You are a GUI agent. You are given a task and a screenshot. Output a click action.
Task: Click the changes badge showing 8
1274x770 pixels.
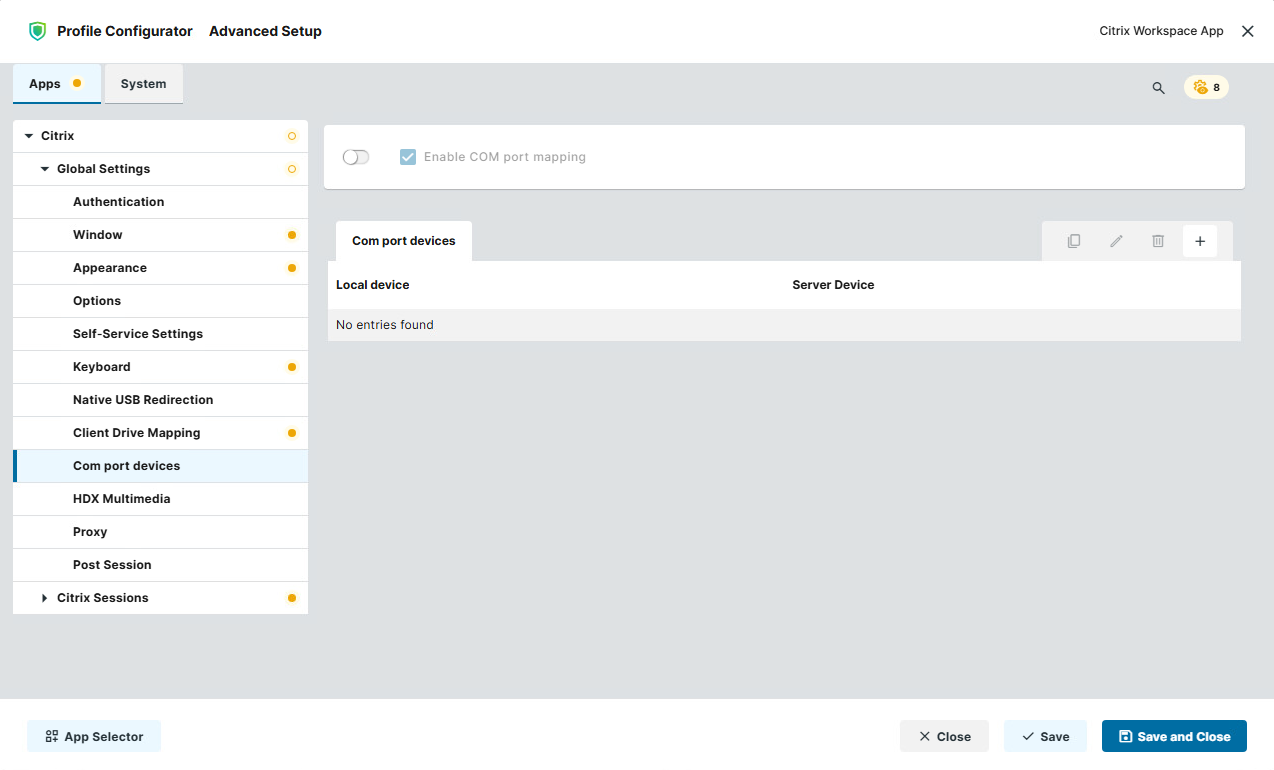point(1206,87)
